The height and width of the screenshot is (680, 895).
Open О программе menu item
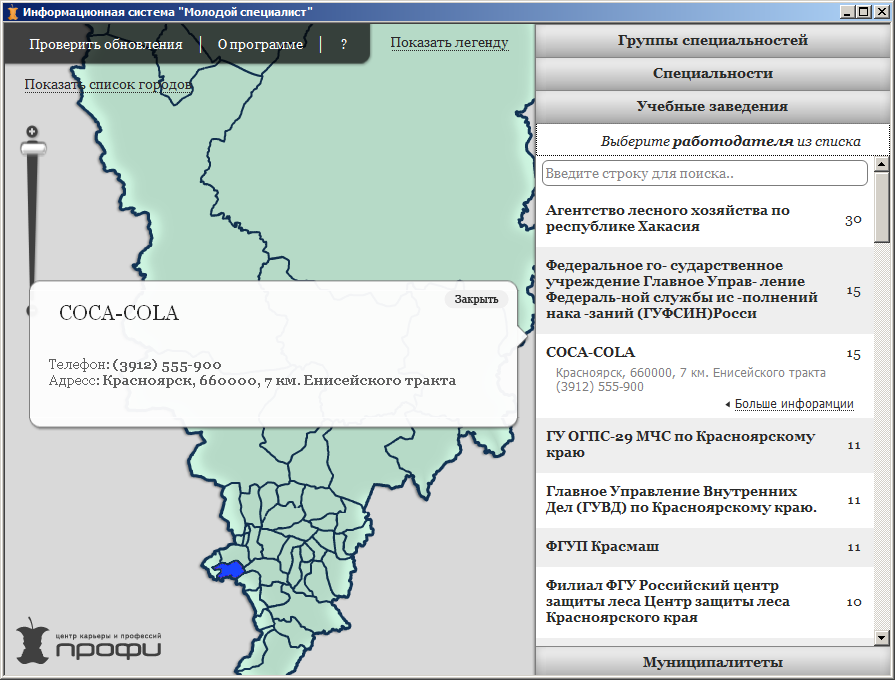pos(260,44)
